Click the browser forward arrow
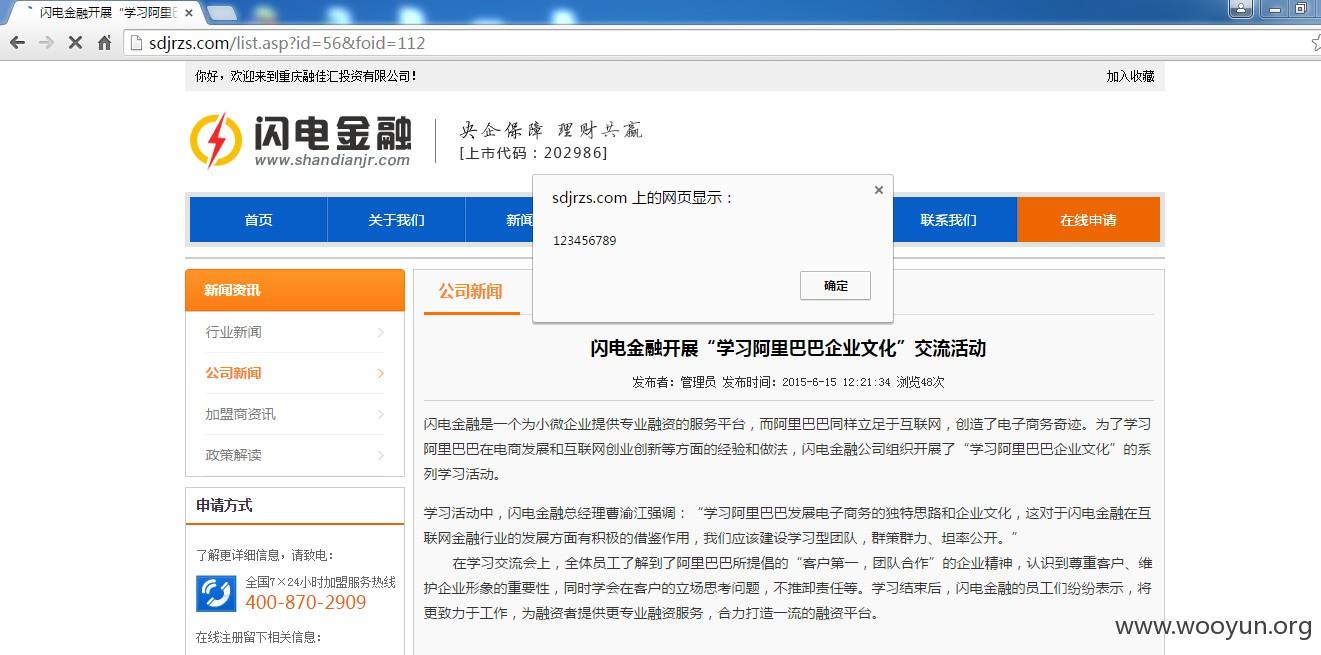This screenshot has height=655, width=1321. pyautogui.click(x=46, y=43)
